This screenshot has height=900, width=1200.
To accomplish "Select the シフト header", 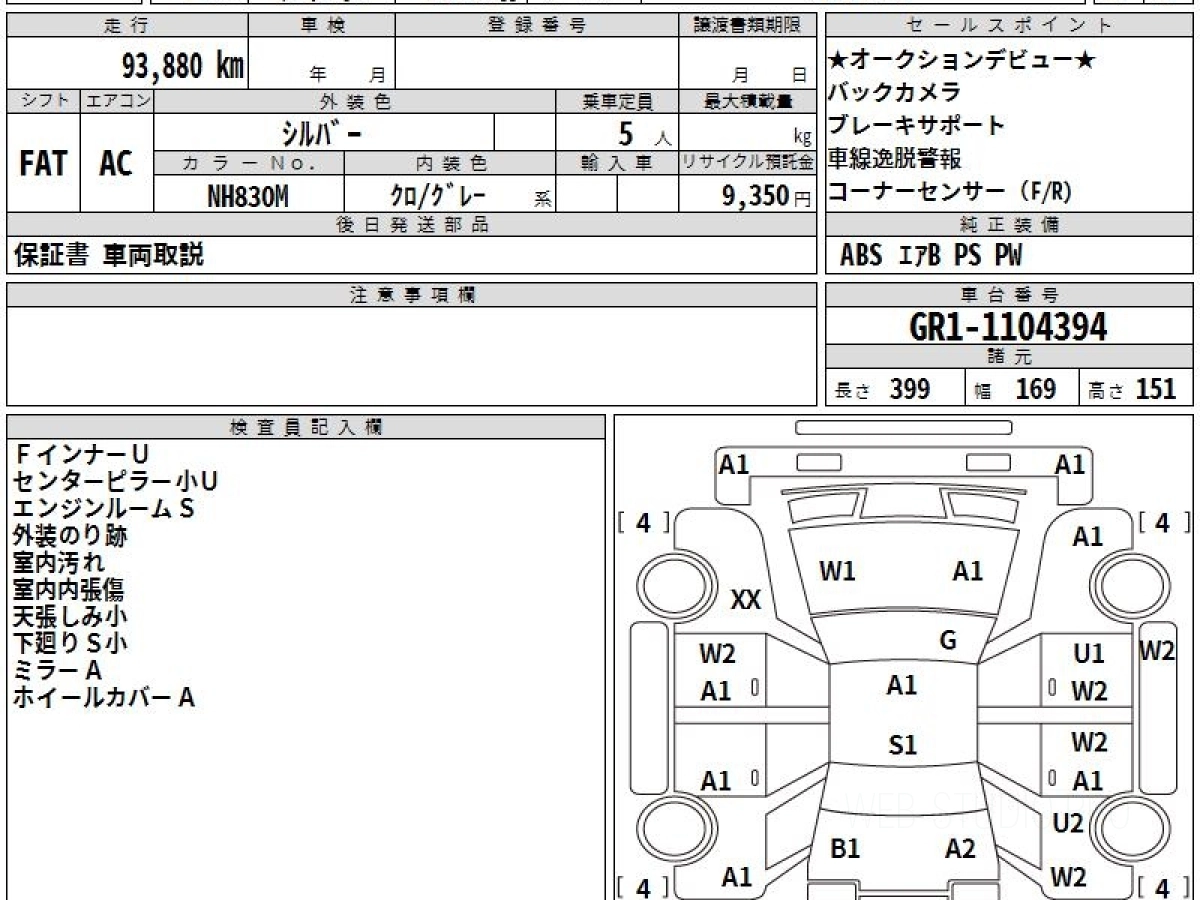I will [44, 101].
